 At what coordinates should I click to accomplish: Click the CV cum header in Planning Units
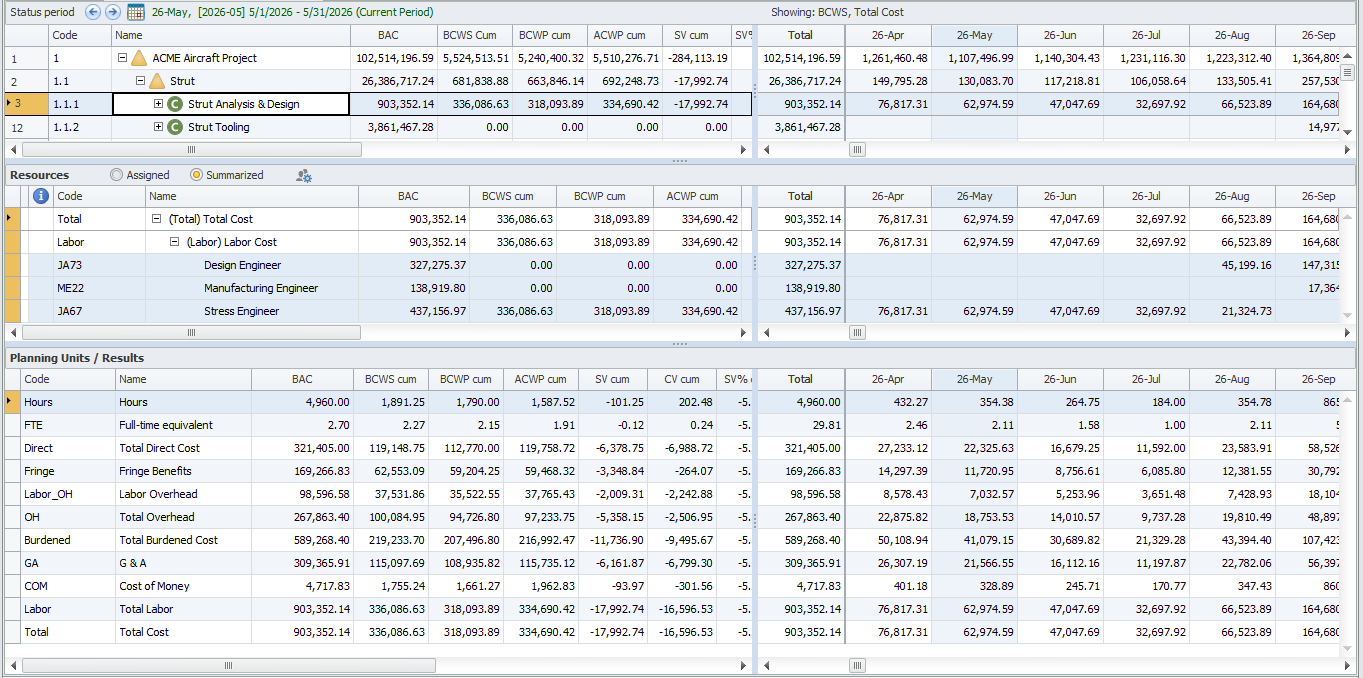click(682, 379)
